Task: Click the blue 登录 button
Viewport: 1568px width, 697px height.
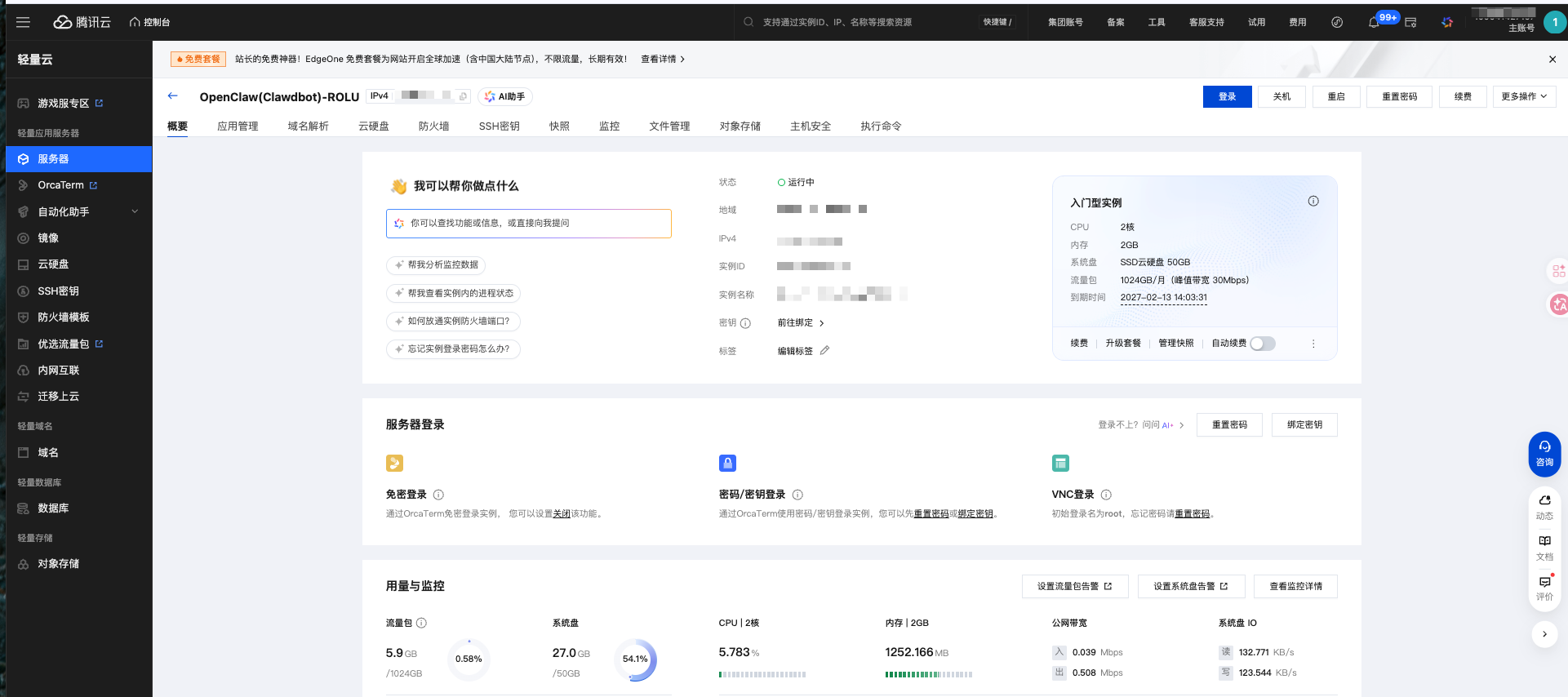Action: point(1227,96)
